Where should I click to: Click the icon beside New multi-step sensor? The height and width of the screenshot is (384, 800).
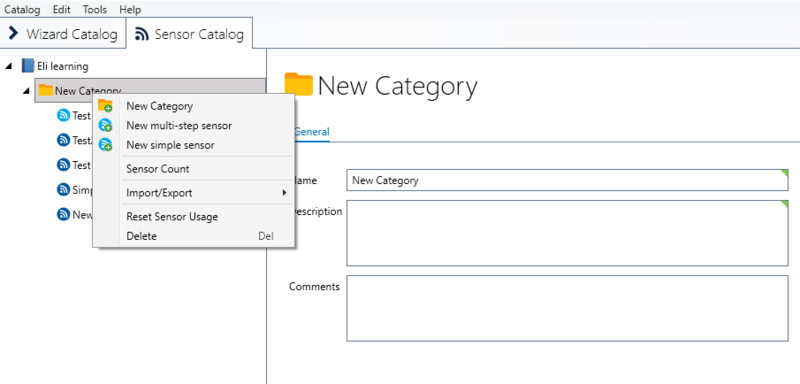click(x=105, y=125)
